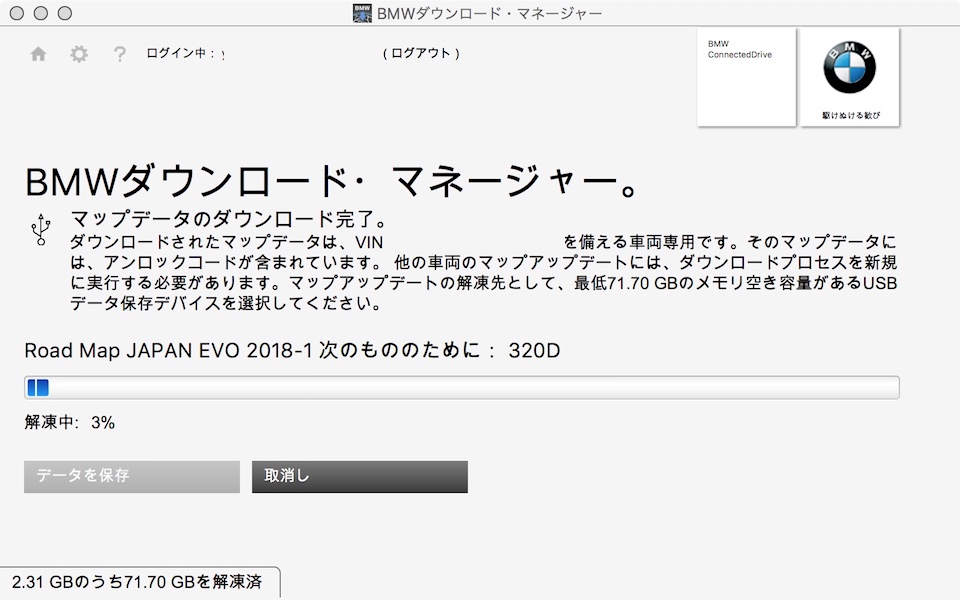Click the ログイン中 label
The width and height of the screenshot is (960, 600).
(181, 53)
